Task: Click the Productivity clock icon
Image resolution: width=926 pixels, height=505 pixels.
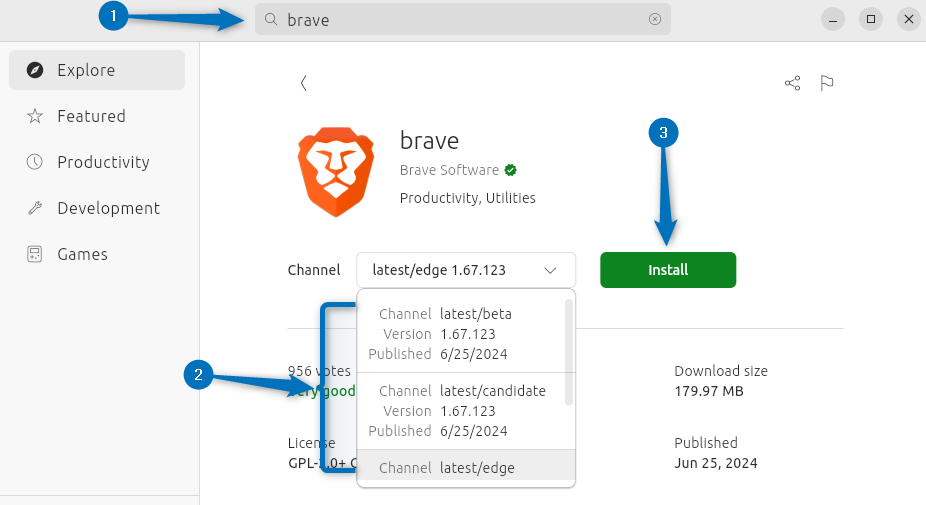Action: (x=35, y=162)
